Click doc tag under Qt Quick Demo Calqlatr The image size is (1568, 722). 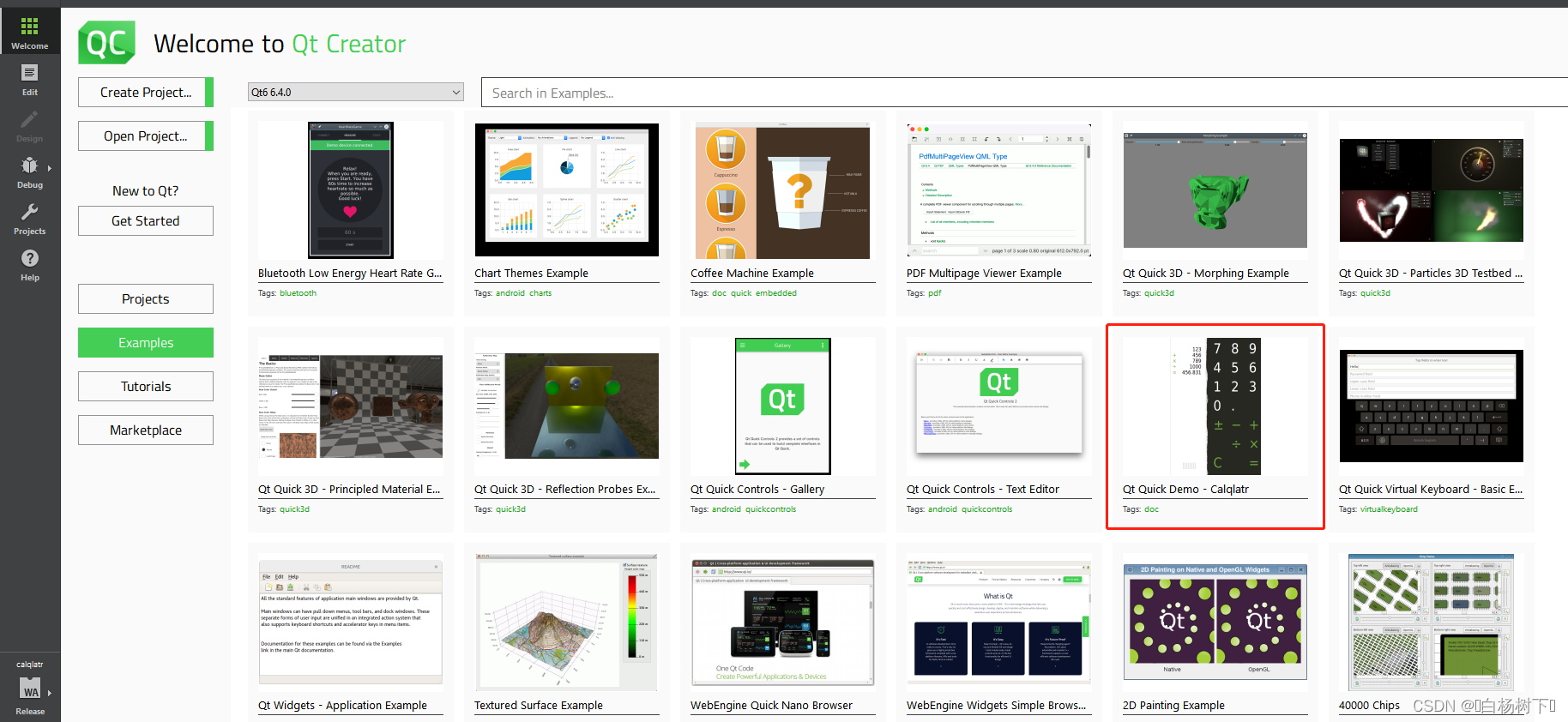click(1151, 509)
